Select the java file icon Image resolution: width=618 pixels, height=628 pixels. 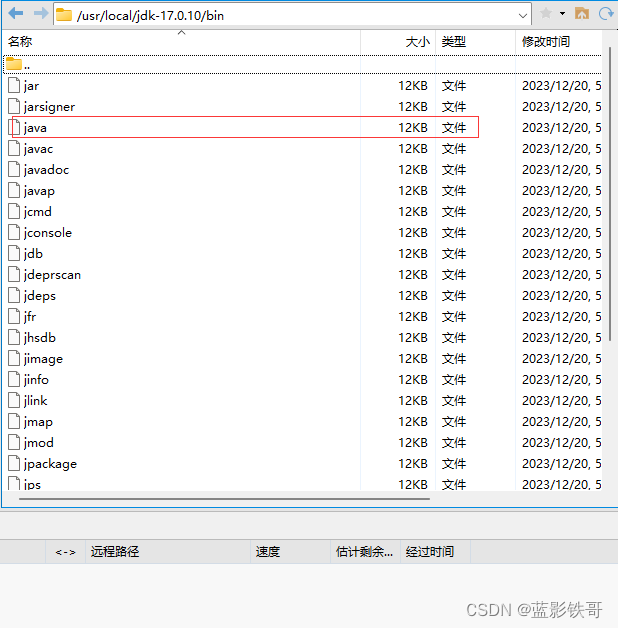14,127
